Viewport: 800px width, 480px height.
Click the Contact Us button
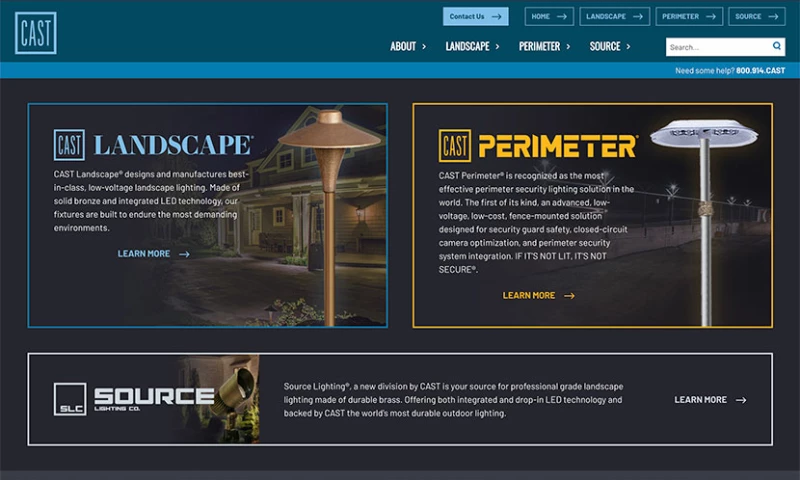pyautogui.click(x=476, y=16)
